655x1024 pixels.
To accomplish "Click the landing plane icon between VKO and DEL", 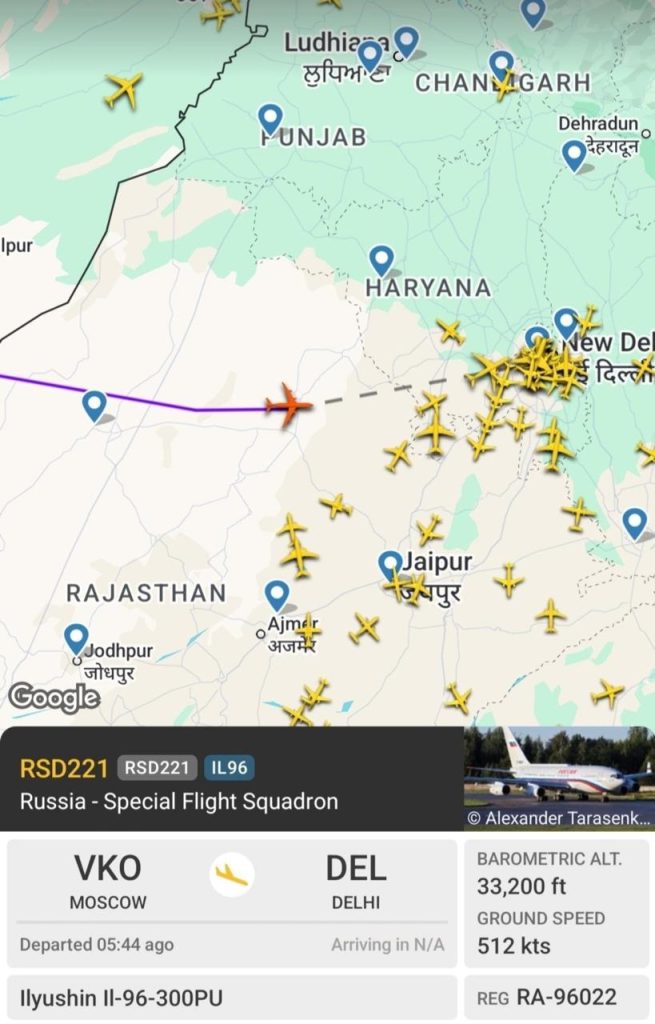I will click(232, 874).
